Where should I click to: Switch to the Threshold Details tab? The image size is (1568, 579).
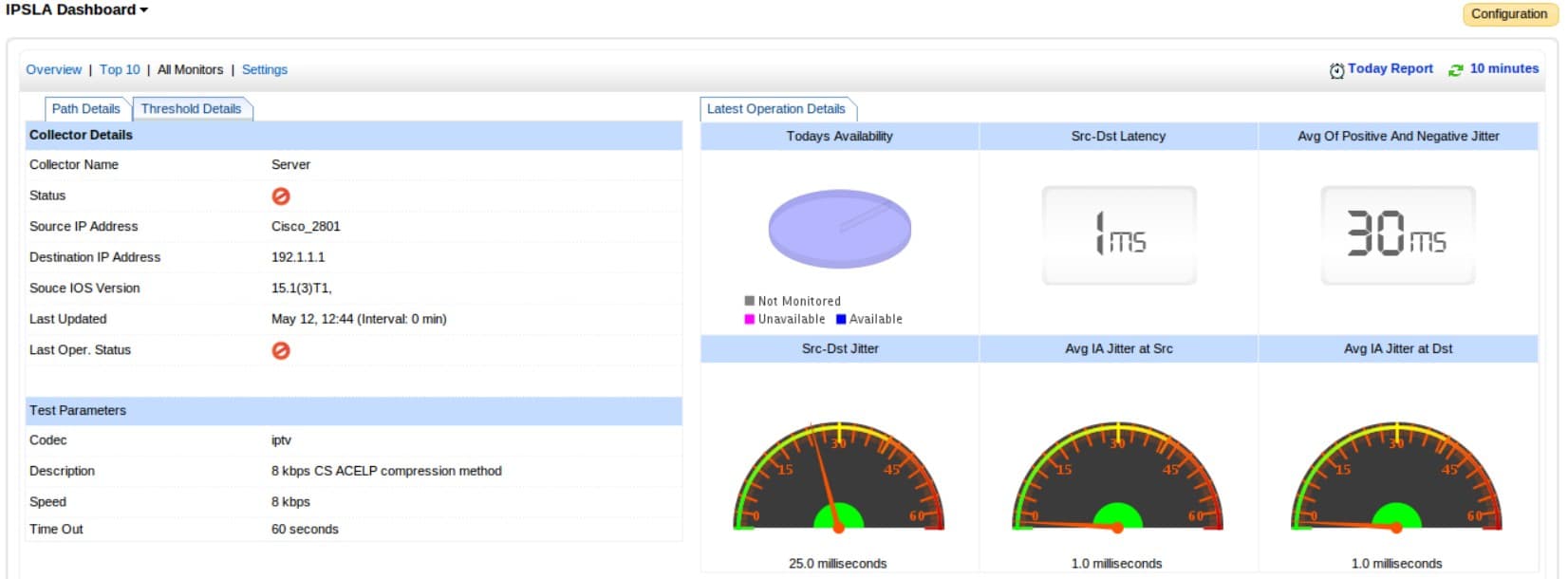click(x=192, y=108)
